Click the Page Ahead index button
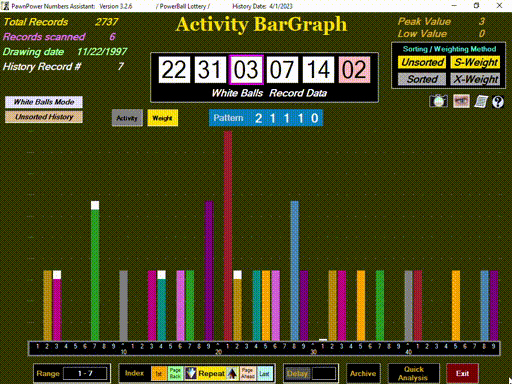This screenshot has height=384, width=512. click(247, 373)
